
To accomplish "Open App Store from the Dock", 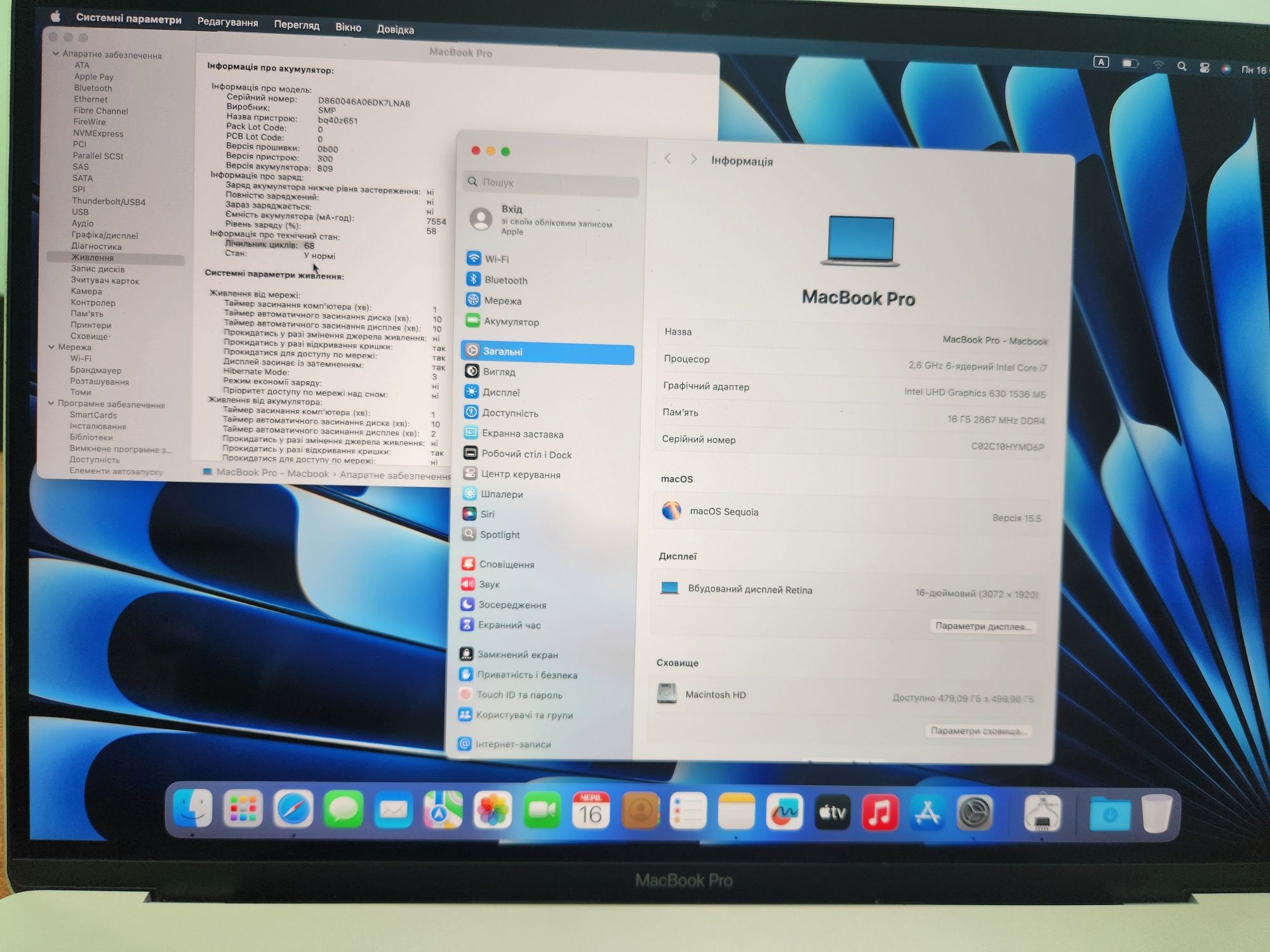I will pyautogui.click(x=928, y=813).
